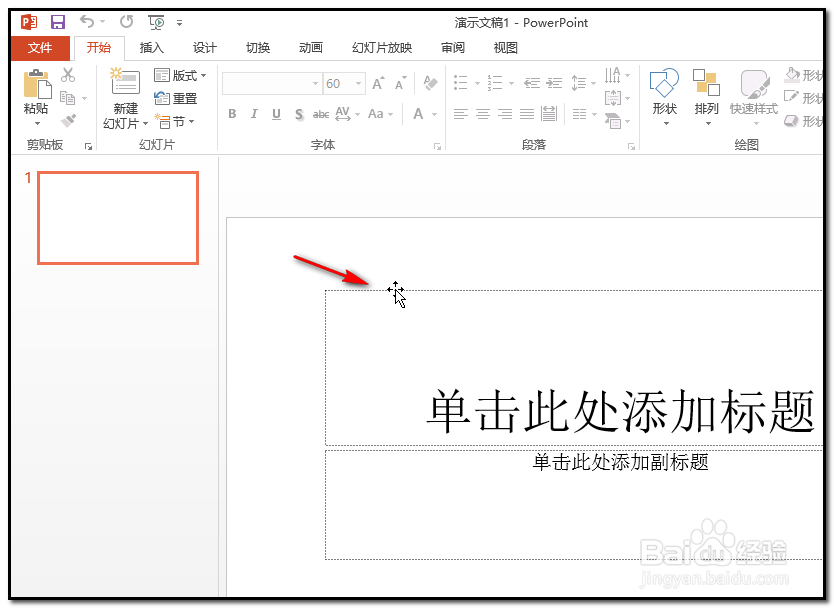Click the Increase Font Size icon

click(x=377, y=82)
